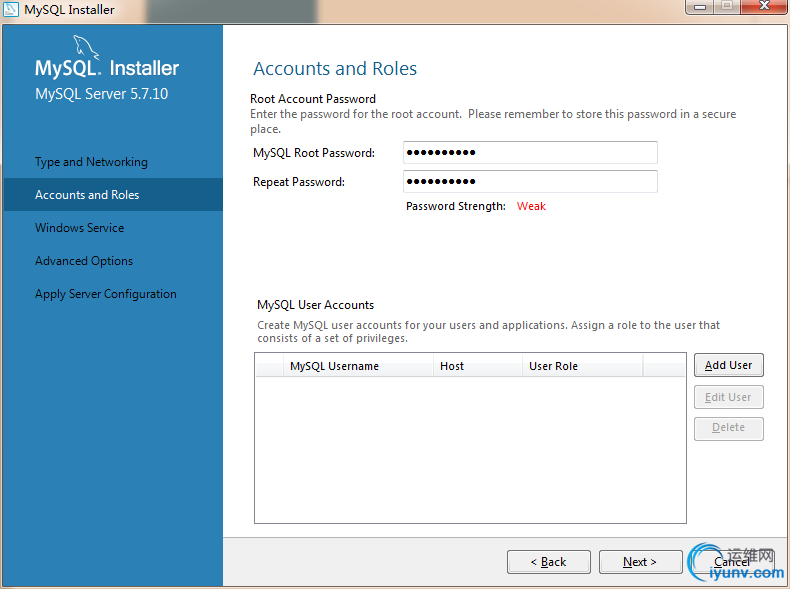
Task: Sort by Host column header
Action: [478, 366]
